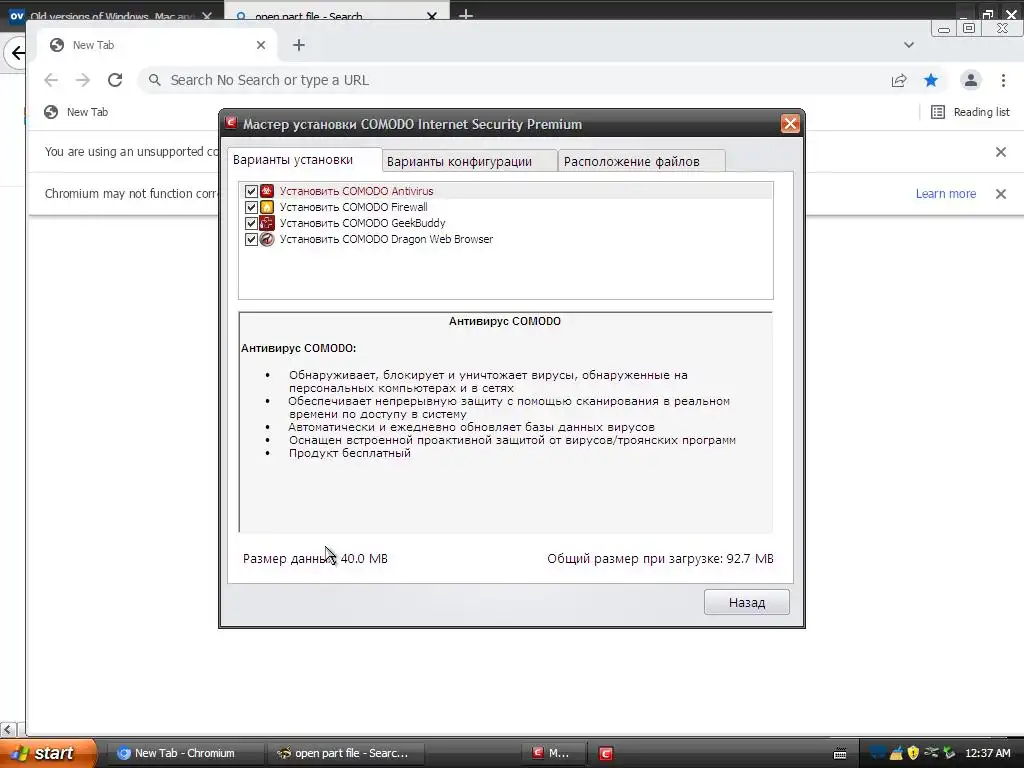Dismiss the Chromium may not function bar

(1000, 194)
